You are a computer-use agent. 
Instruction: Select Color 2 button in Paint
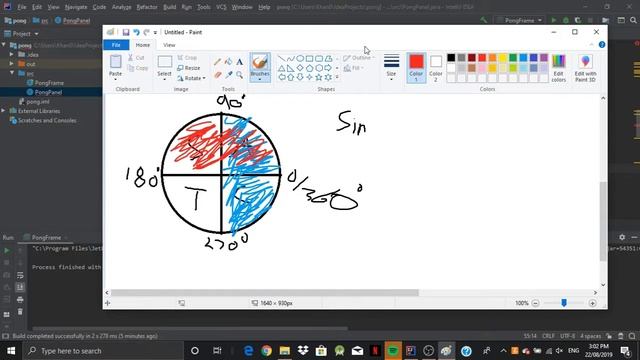point(436,68)
